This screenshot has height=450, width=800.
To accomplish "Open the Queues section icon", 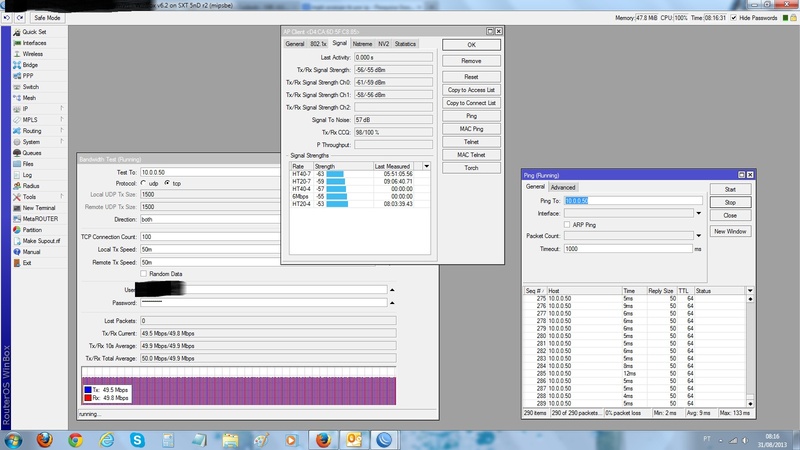I will (x=16, y=153).
